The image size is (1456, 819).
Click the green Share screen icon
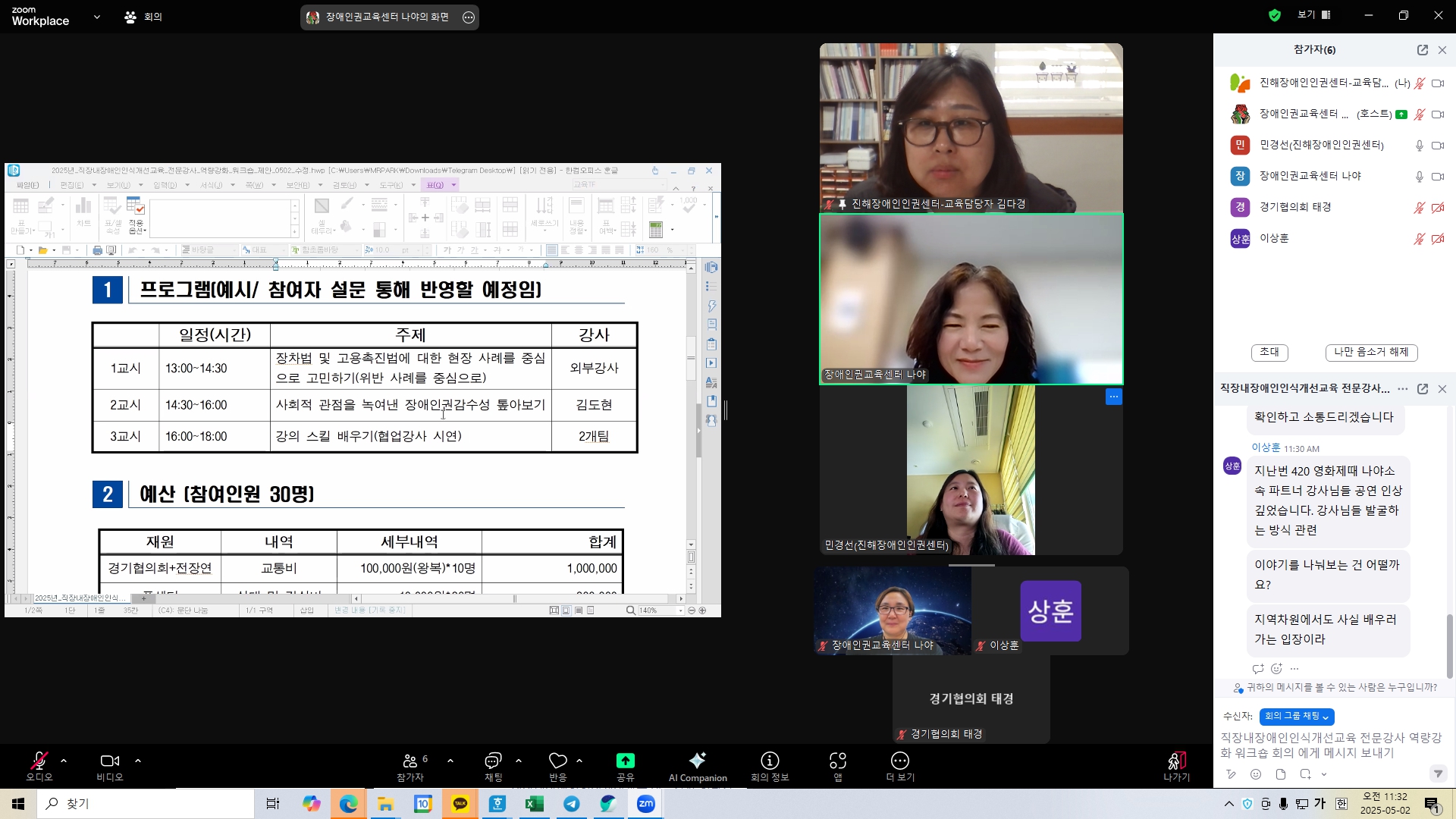[625, 761]
